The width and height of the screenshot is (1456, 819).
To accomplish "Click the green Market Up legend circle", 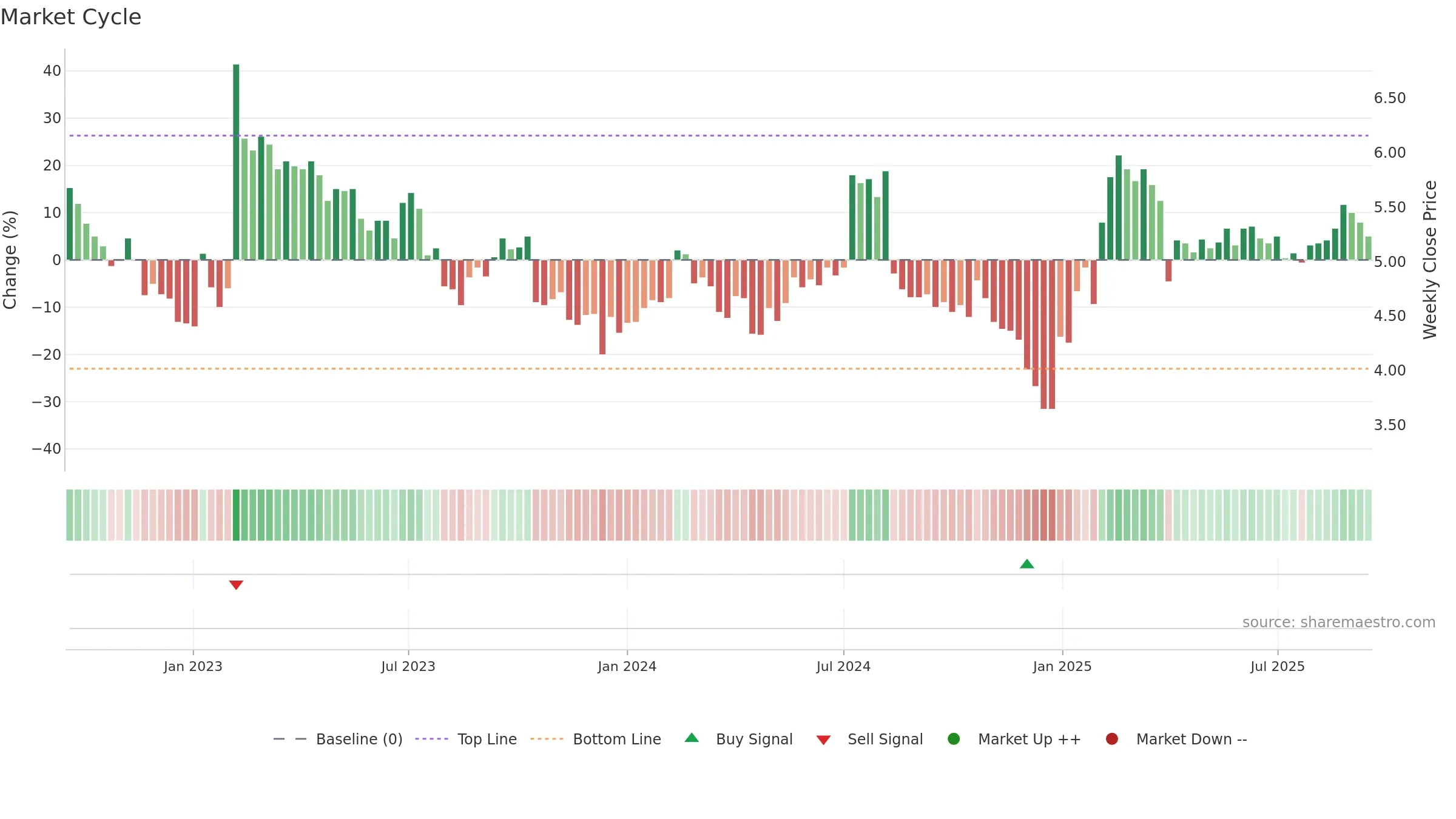I will coord(954,739).
